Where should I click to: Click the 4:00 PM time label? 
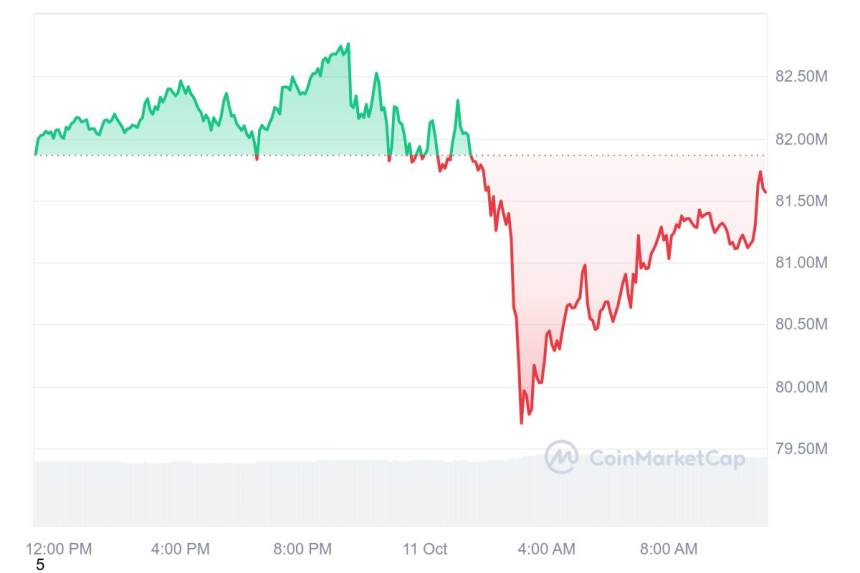pyautogui.click(x=180, y=548)
